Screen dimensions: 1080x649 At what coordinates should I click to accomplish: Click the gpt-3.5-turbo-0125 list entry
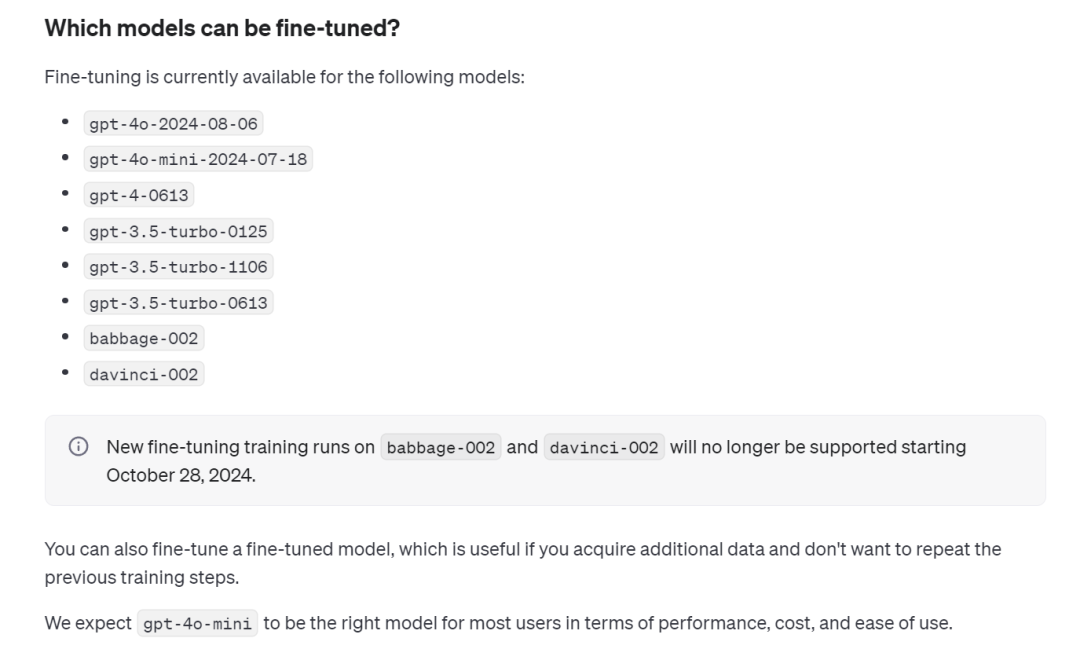click(x=178, y=231)
